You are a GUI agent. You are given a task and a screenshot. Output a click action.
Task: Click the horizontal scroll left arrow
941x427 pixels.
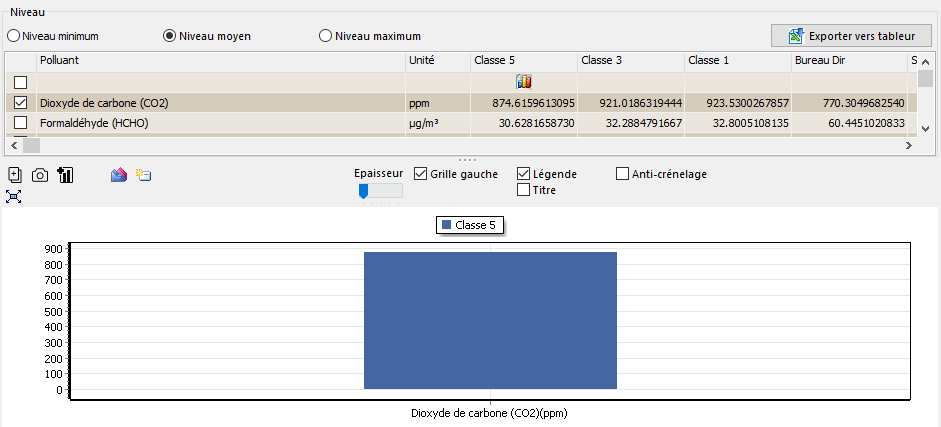click(13, 145)
